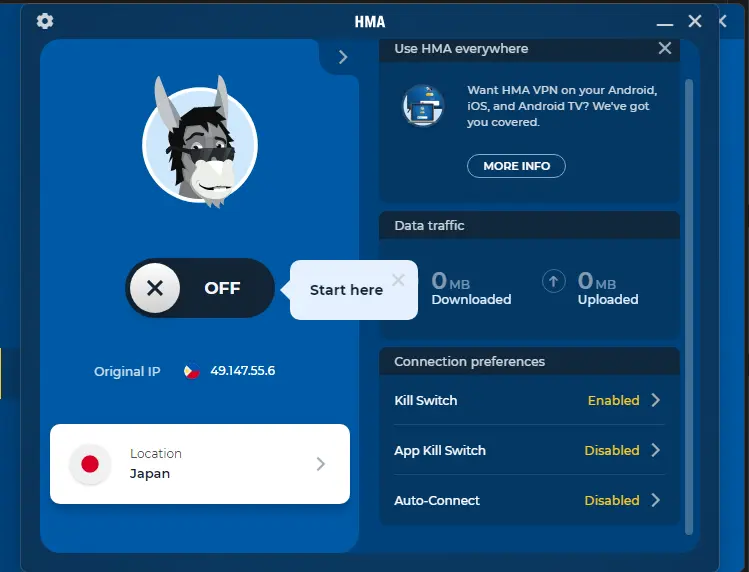Open the Japan location selector

(200, 464)
